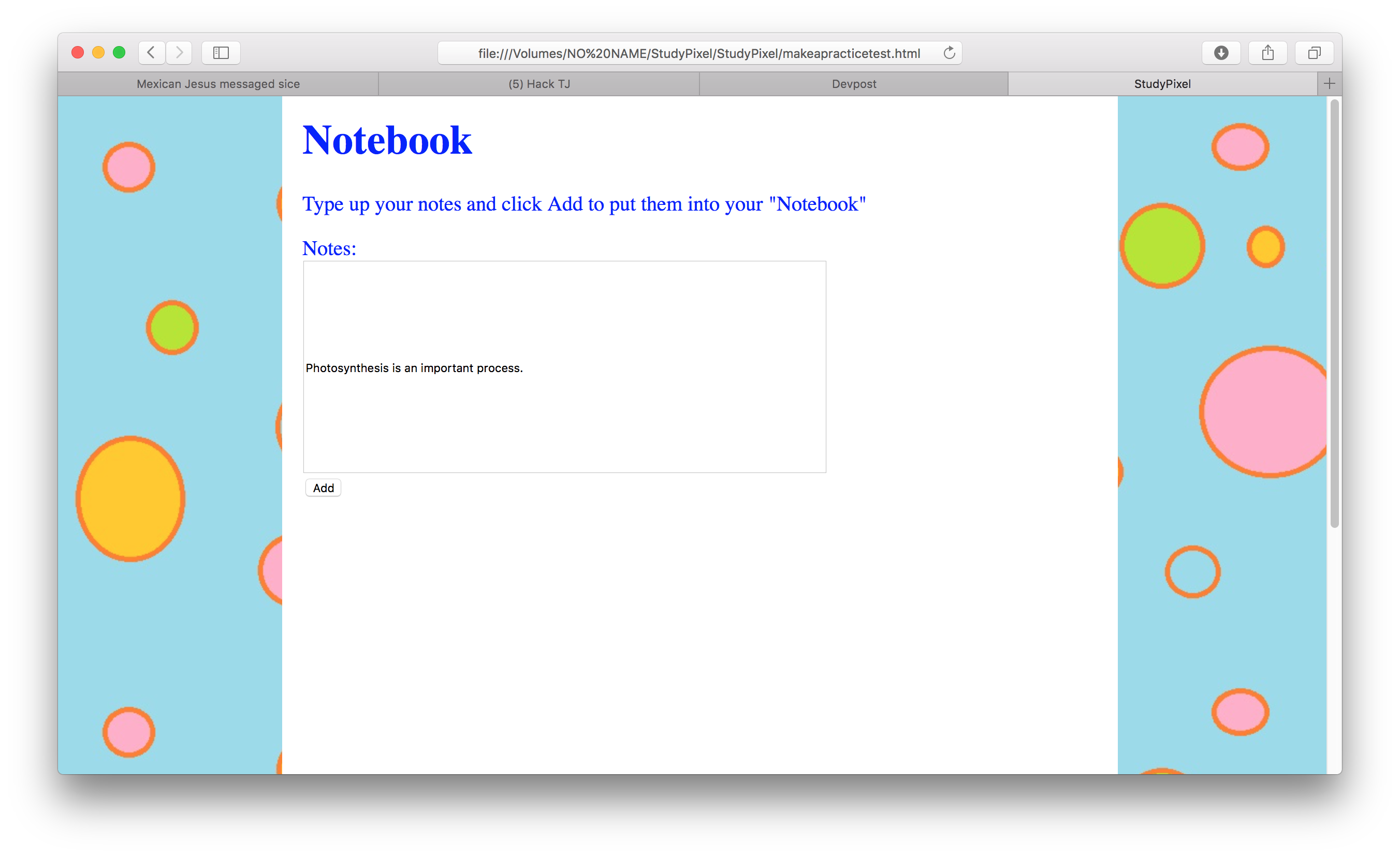Viewport: 1400px width, 857px height.
Task: Toggle the sidebar panel icon
Action: coord(221,53)
